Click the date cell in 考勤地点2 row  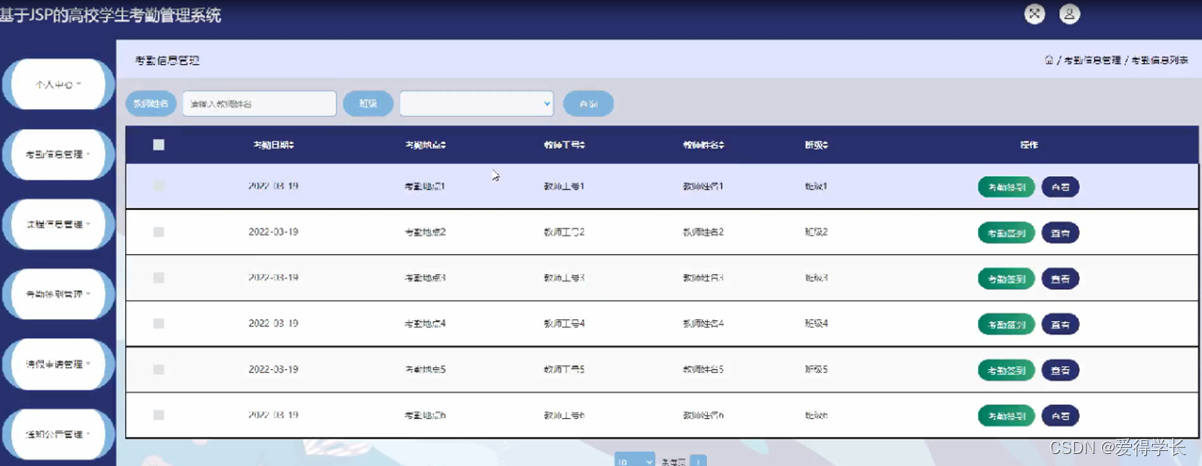pos(273,232)
